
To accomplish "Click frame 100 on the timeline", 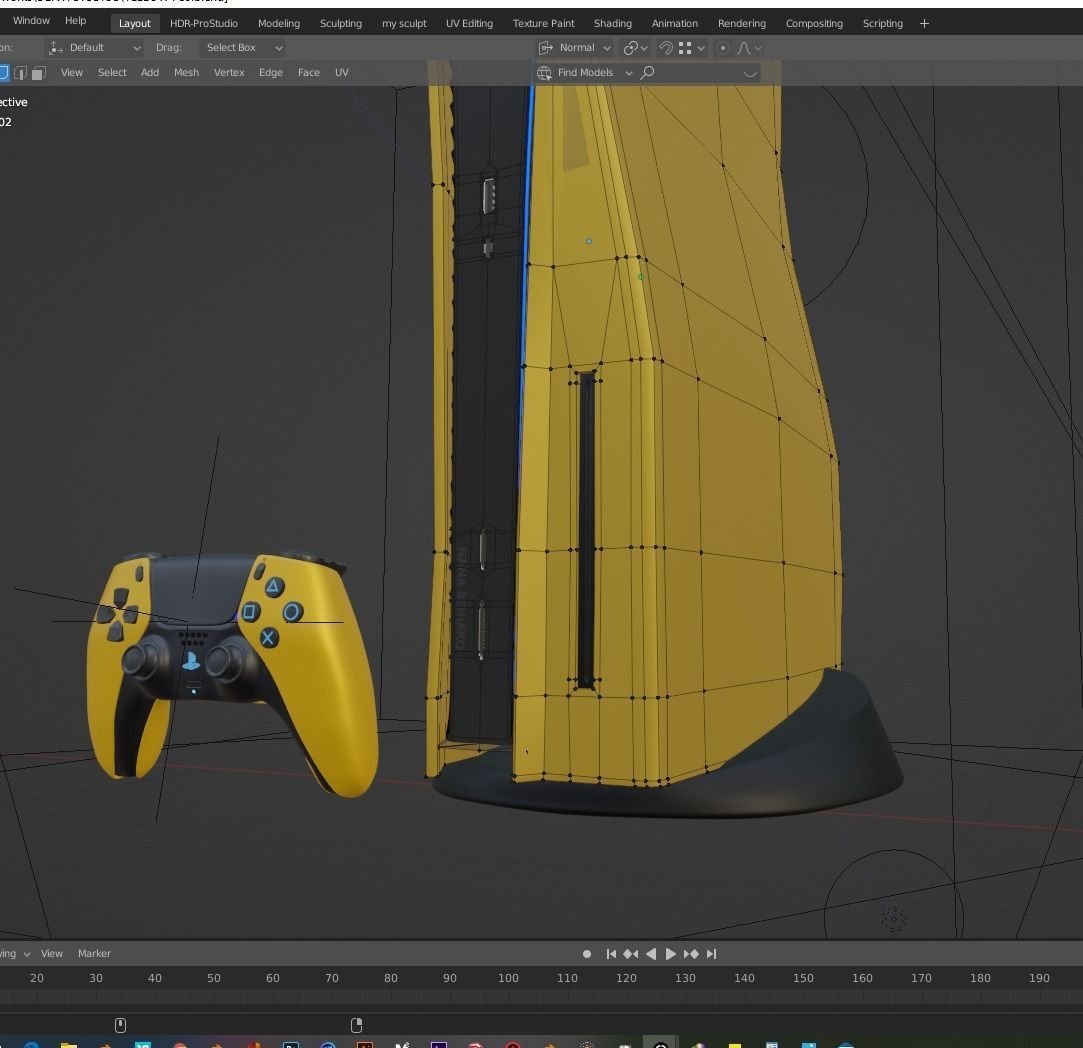I will [x=508, y=978].
